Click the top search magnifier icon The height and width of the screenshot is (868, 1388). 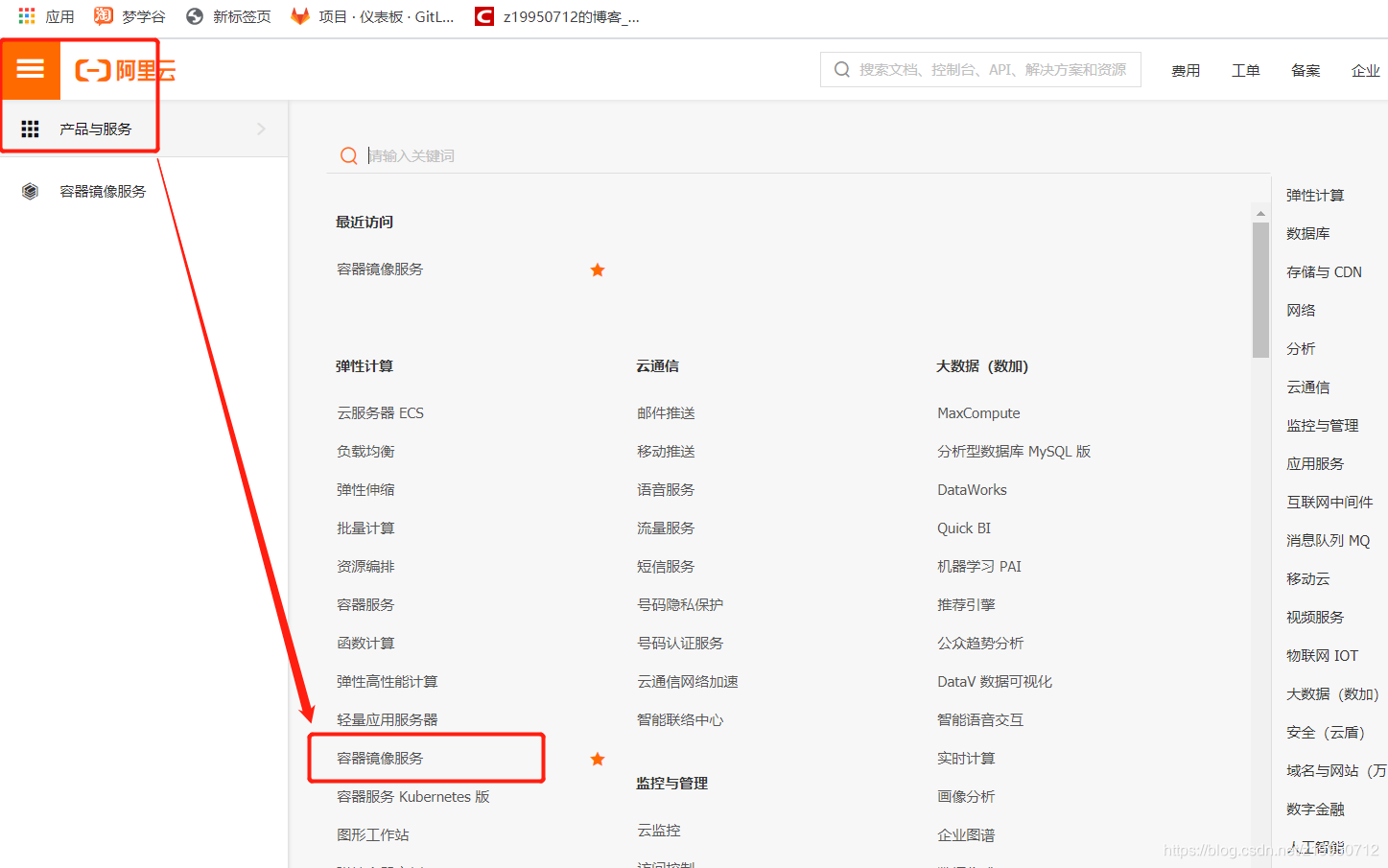(842, 69)
